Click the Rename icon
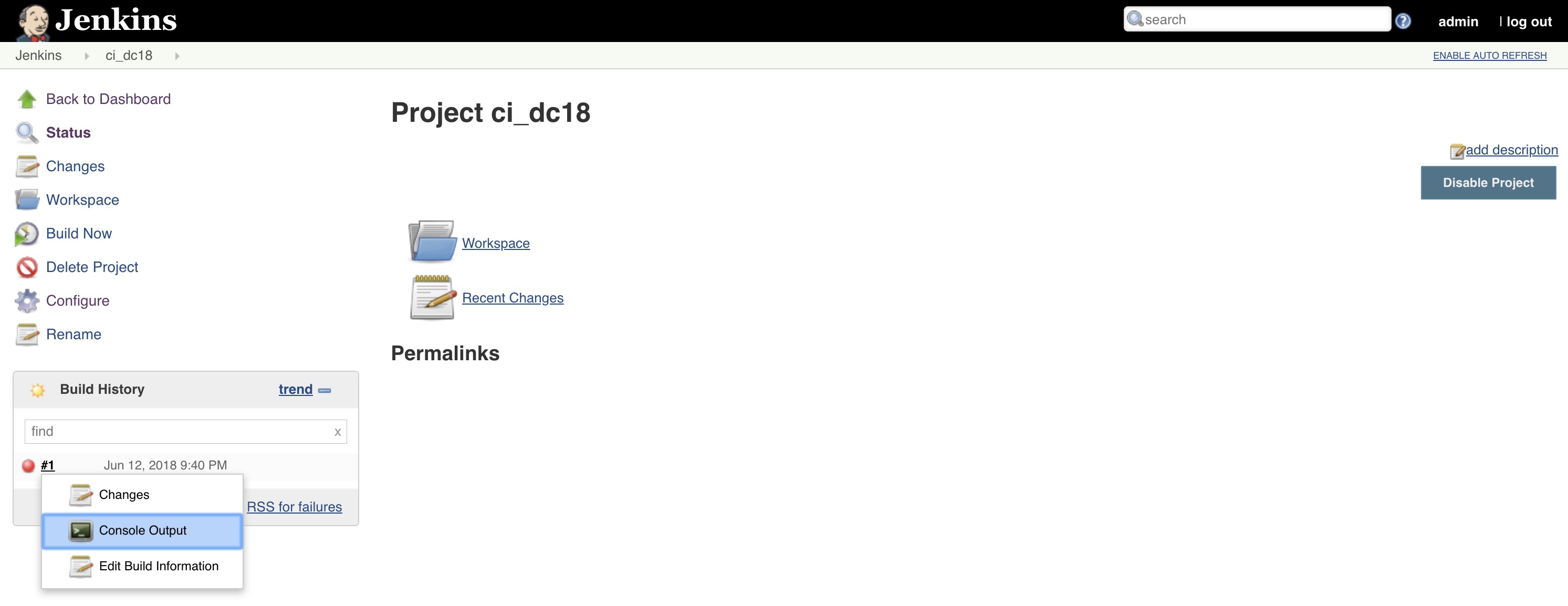Viewport: 1568px width, 606px height. click(x=27, y=334)
